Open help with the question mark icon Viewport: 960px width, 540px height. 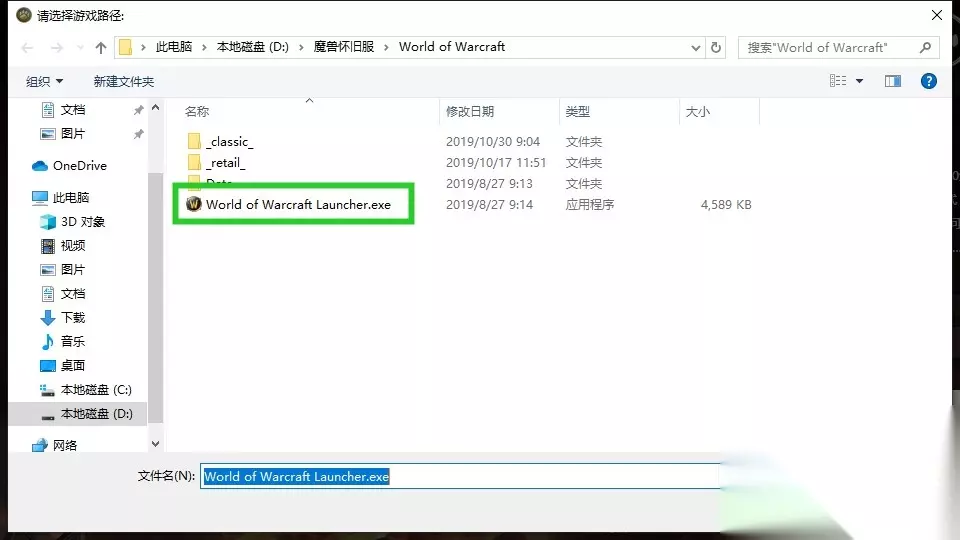tap(929, 81)
